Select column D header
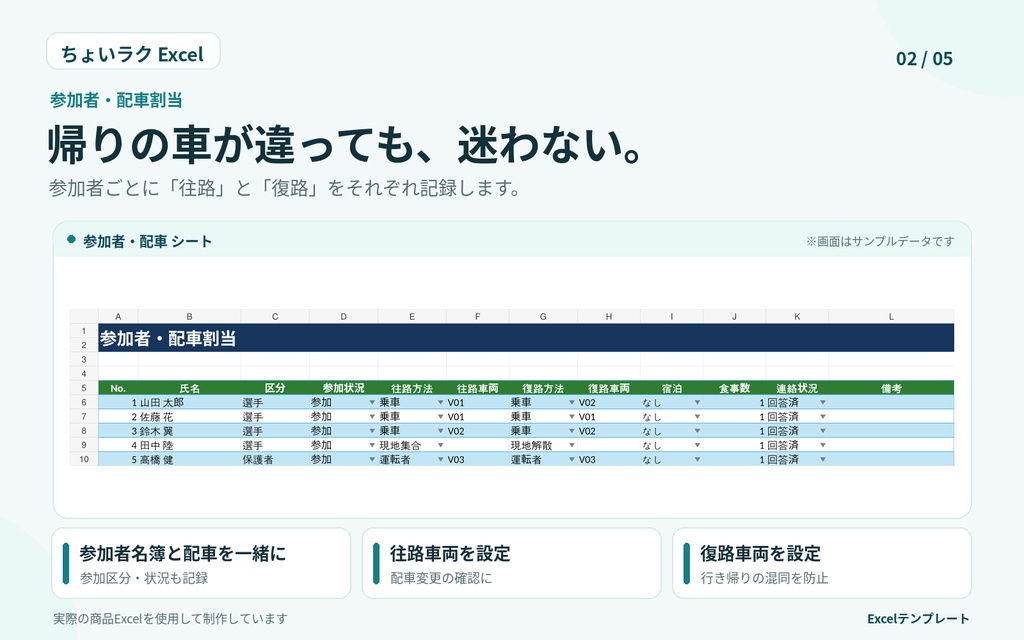 [344, 317]
